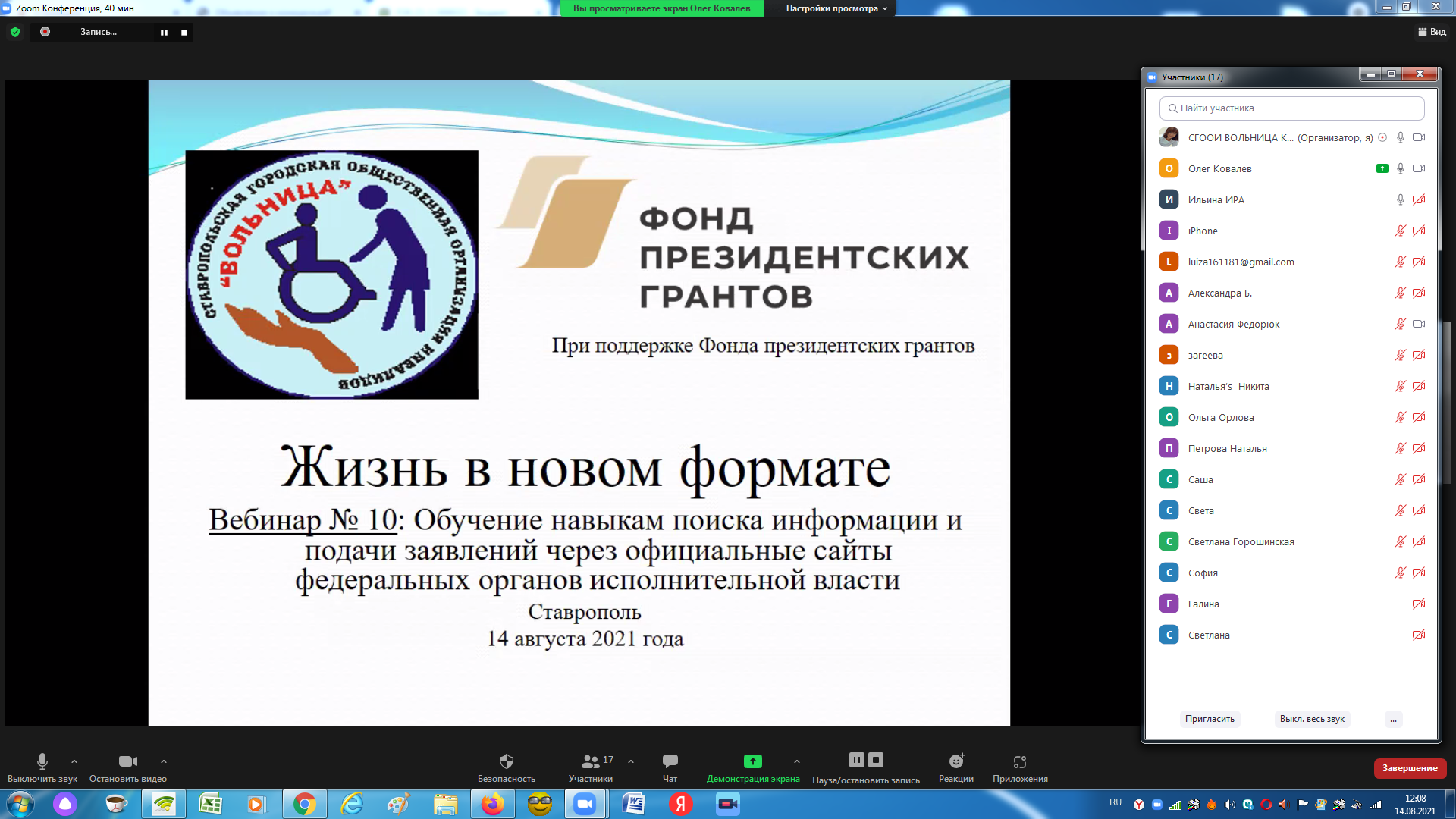
Task: Open video options arrow next to camera
Action: pos(164,761)
